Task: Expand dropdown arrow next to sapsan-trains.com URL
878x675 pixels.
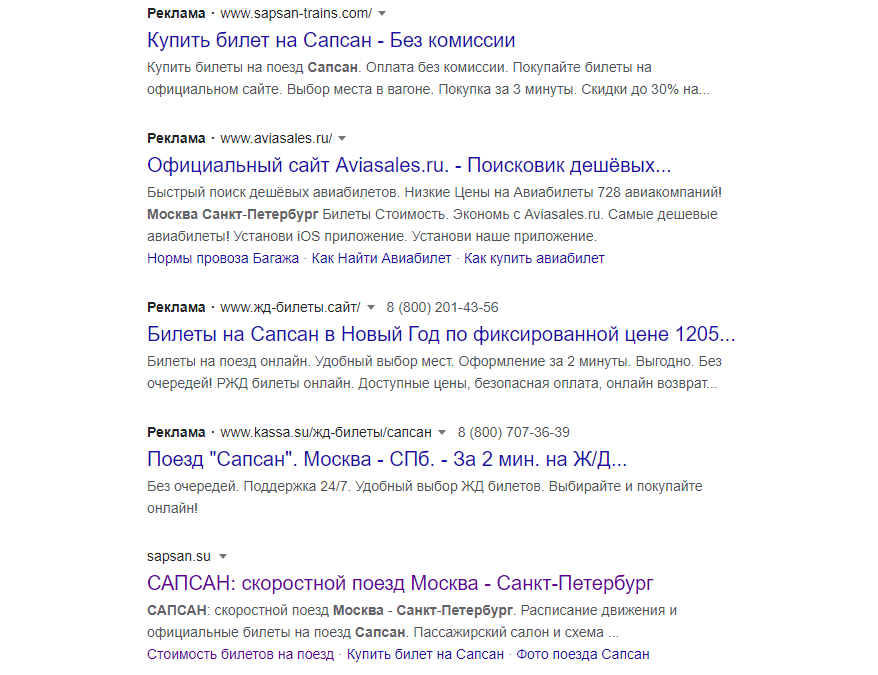Action: 382,13
